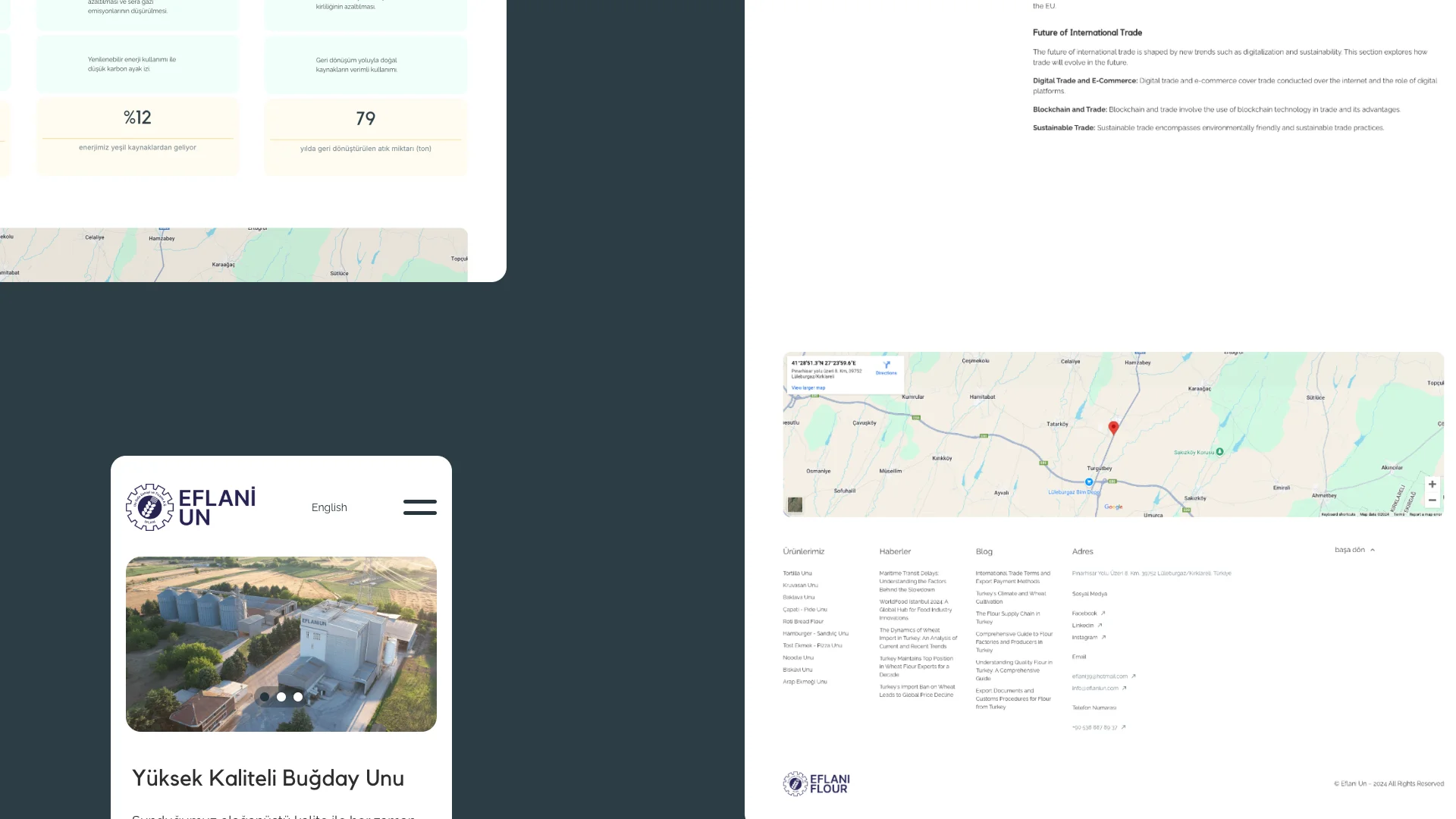The image size is (1456, 819).
Task: Open Maritime Transit Delays news article
Action: 913,582
